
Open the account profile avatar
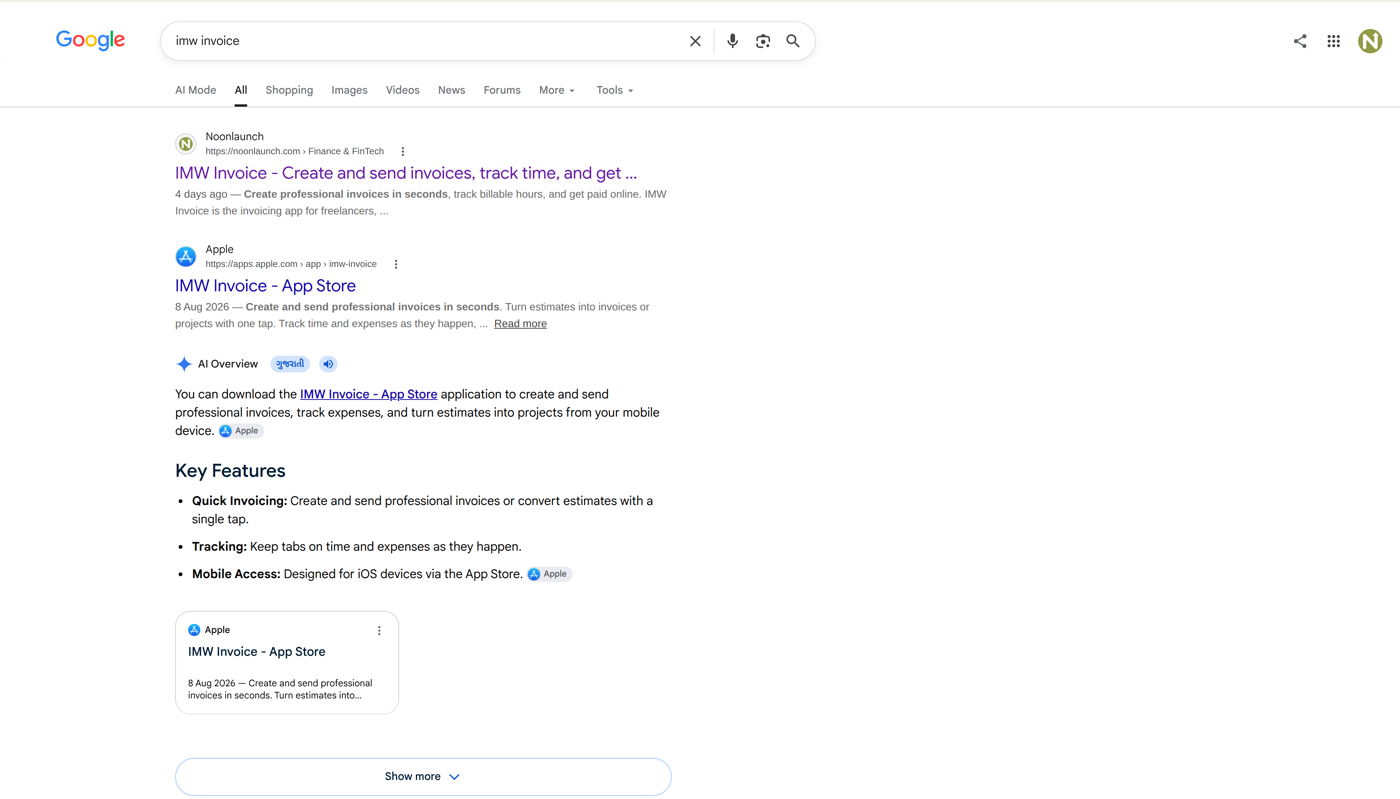pyautogui.click(x=1370, y=41)
